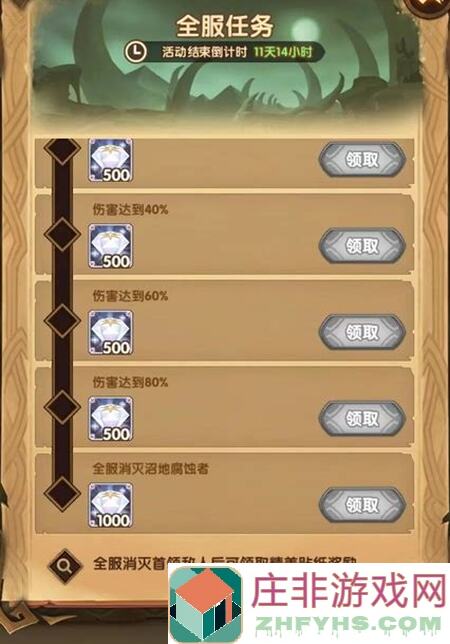Tap the 活动结束倒计时 countdown bar
450x644 pixels.
pos(224,52)
